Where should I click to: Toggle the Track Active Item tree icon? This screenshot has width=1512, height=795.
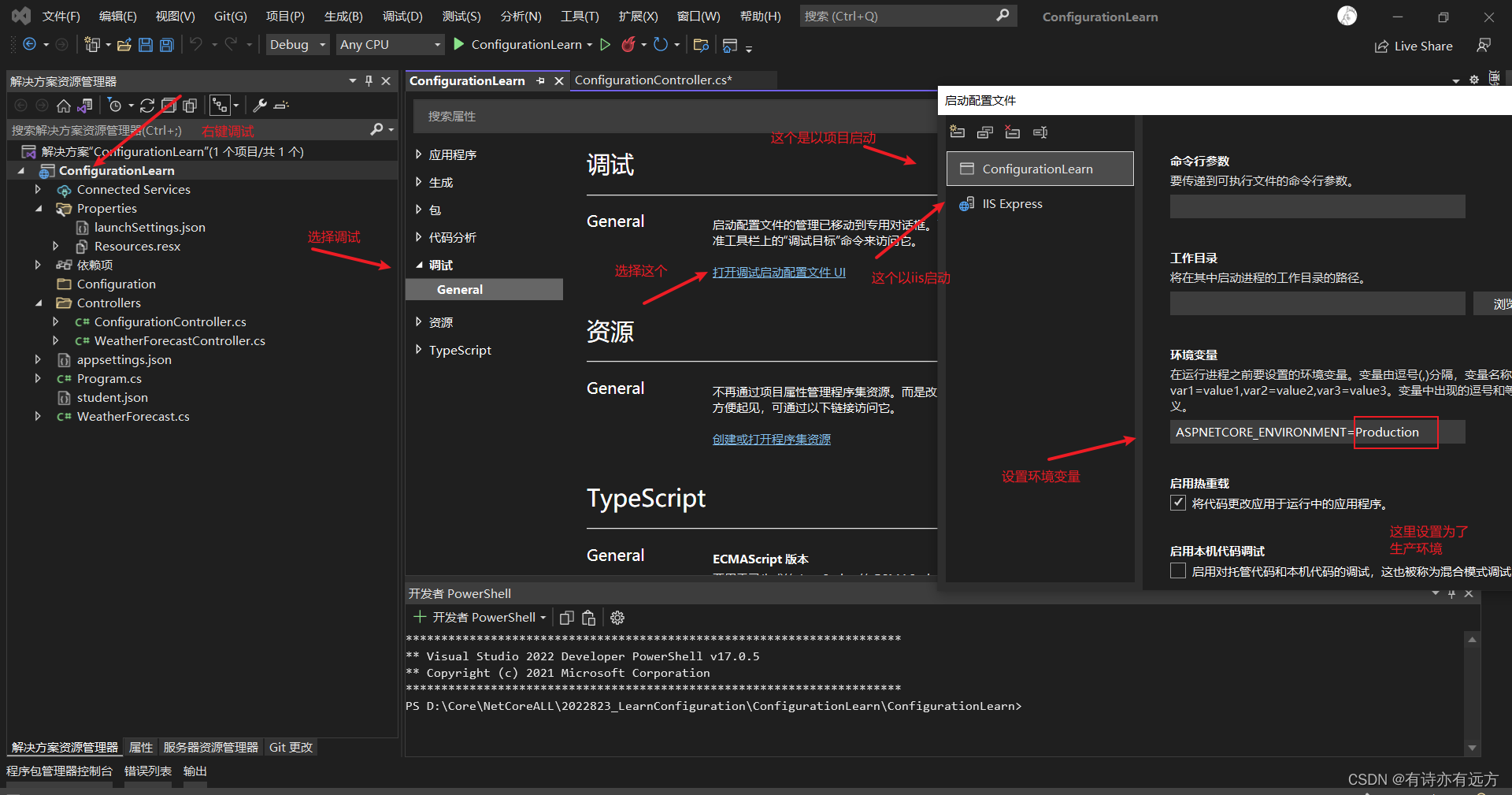pyautogui.click(x=220, y=106)
